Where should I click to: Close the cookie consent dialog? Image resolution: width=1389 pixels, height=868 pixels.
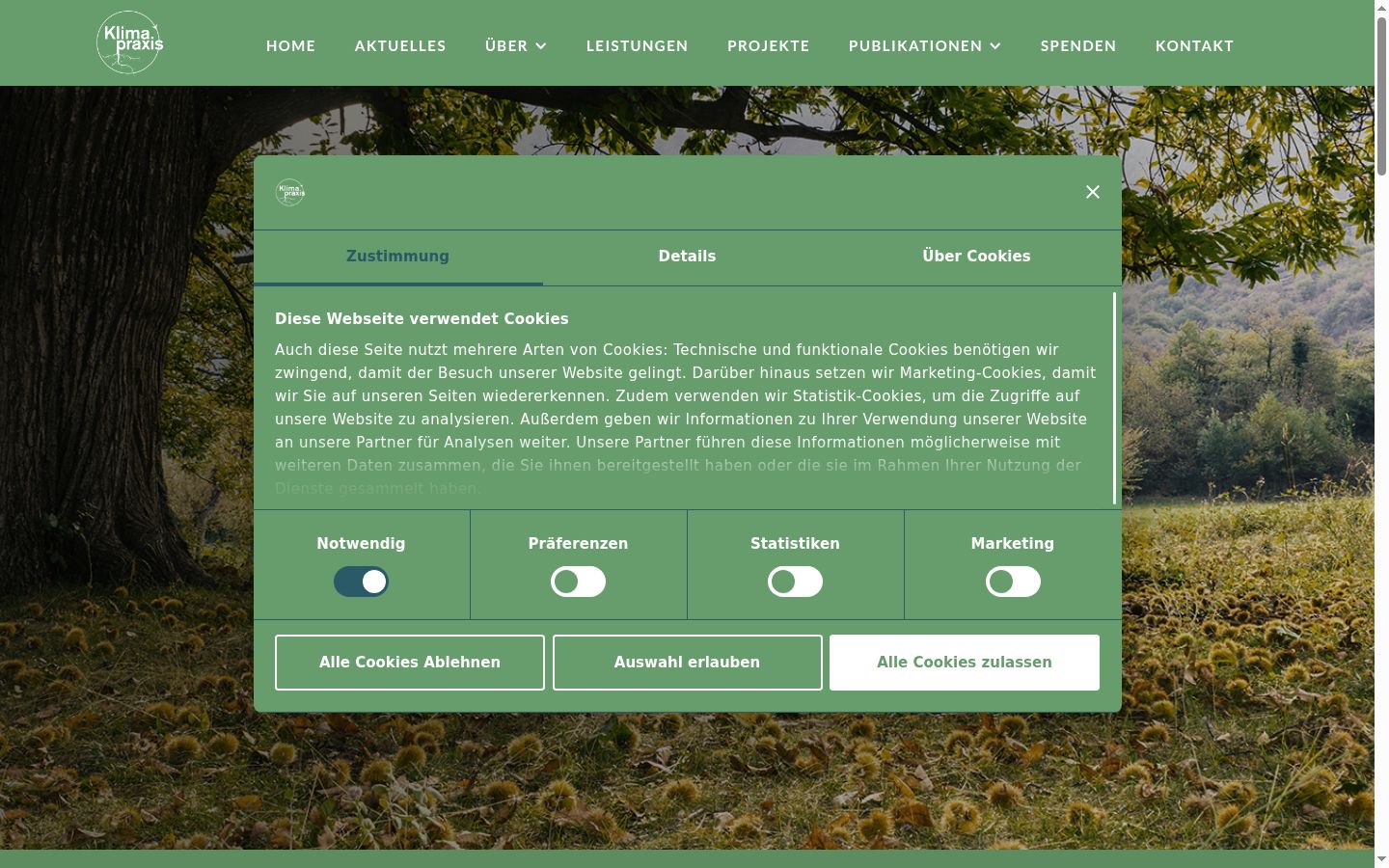click(1093, 192)
